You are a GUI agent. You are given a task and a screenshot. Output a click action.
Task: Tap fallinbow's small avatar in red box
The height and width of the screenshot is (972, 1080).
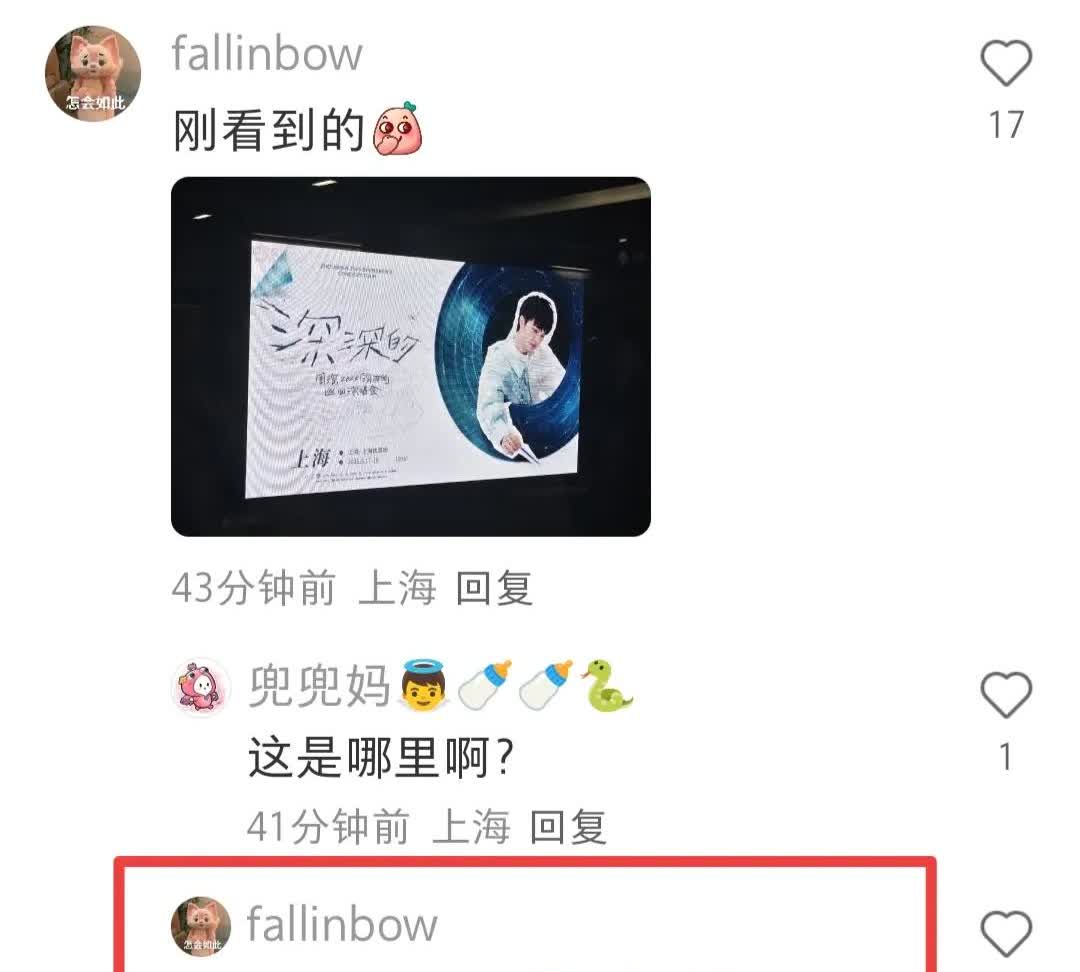[200, 927]
